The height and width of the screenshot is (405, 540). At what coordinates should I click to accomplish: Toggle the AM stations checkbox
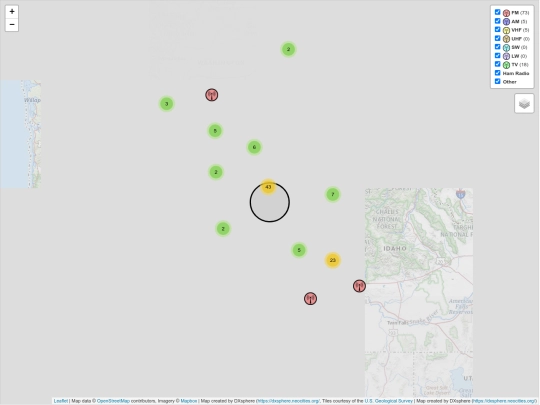[497, 21]
